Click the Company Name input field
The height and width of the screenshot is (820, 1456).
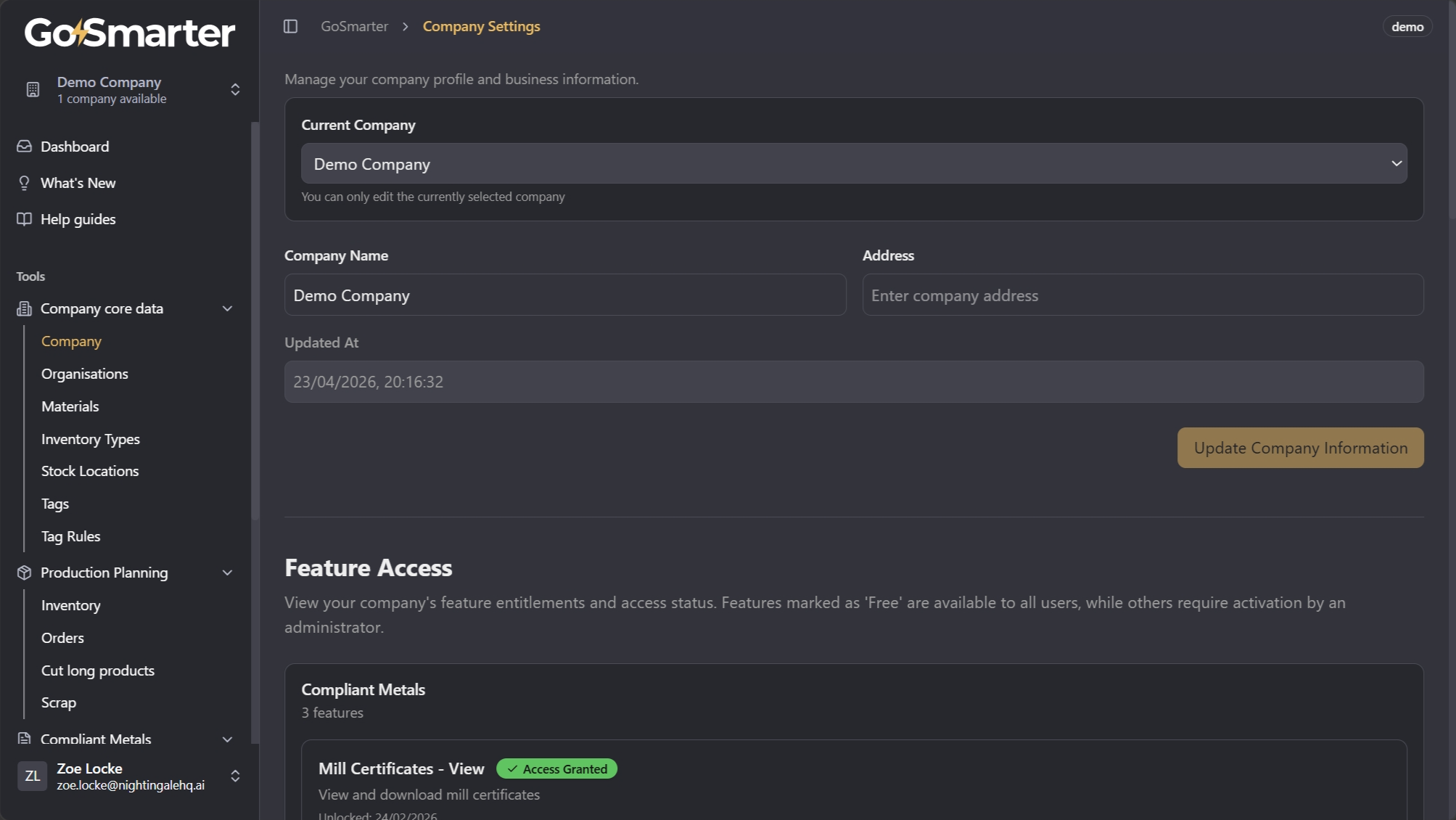[x=565, y=295]
